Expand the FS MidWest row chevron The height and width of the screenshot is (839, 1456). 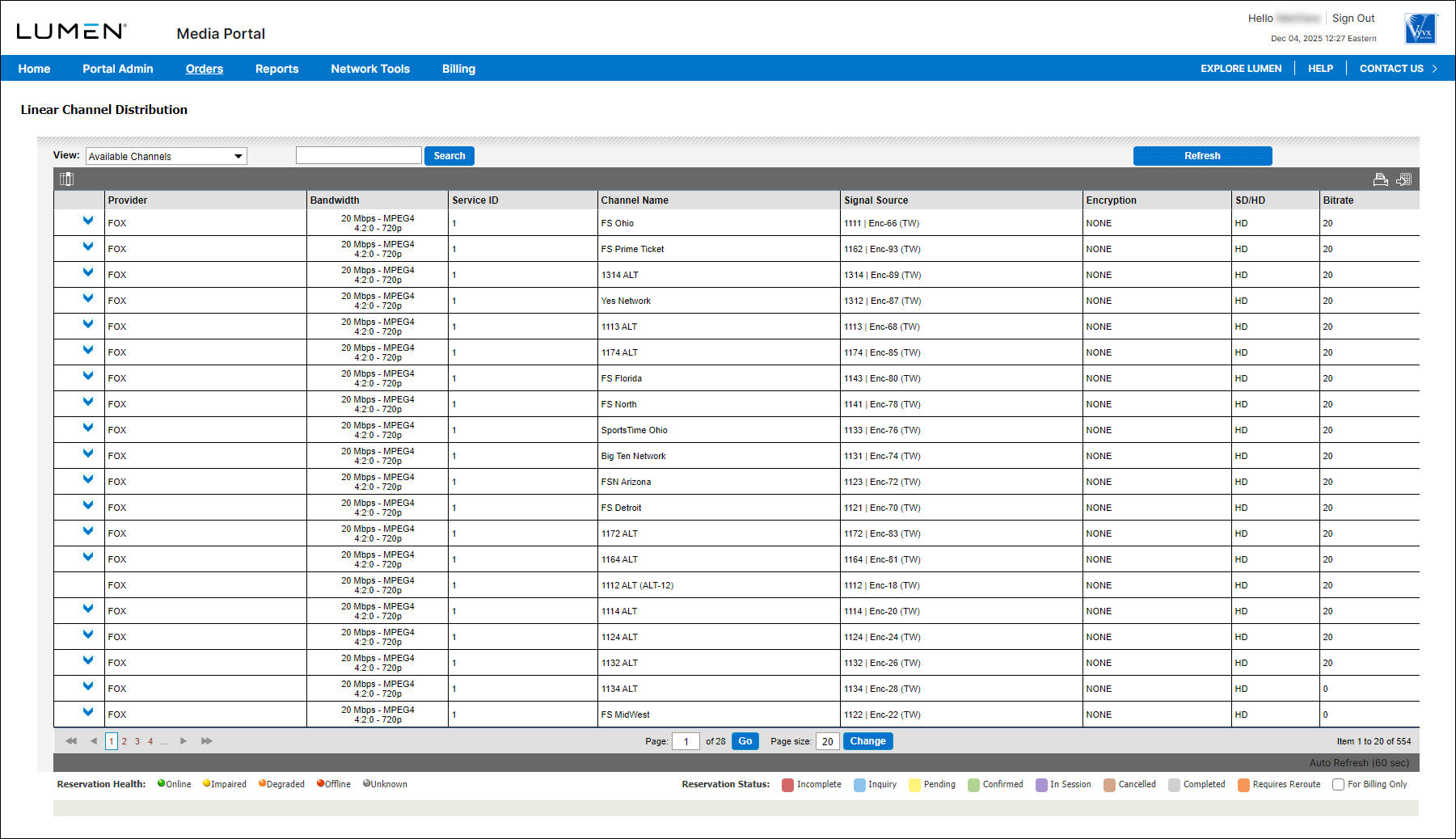[87, 712]
